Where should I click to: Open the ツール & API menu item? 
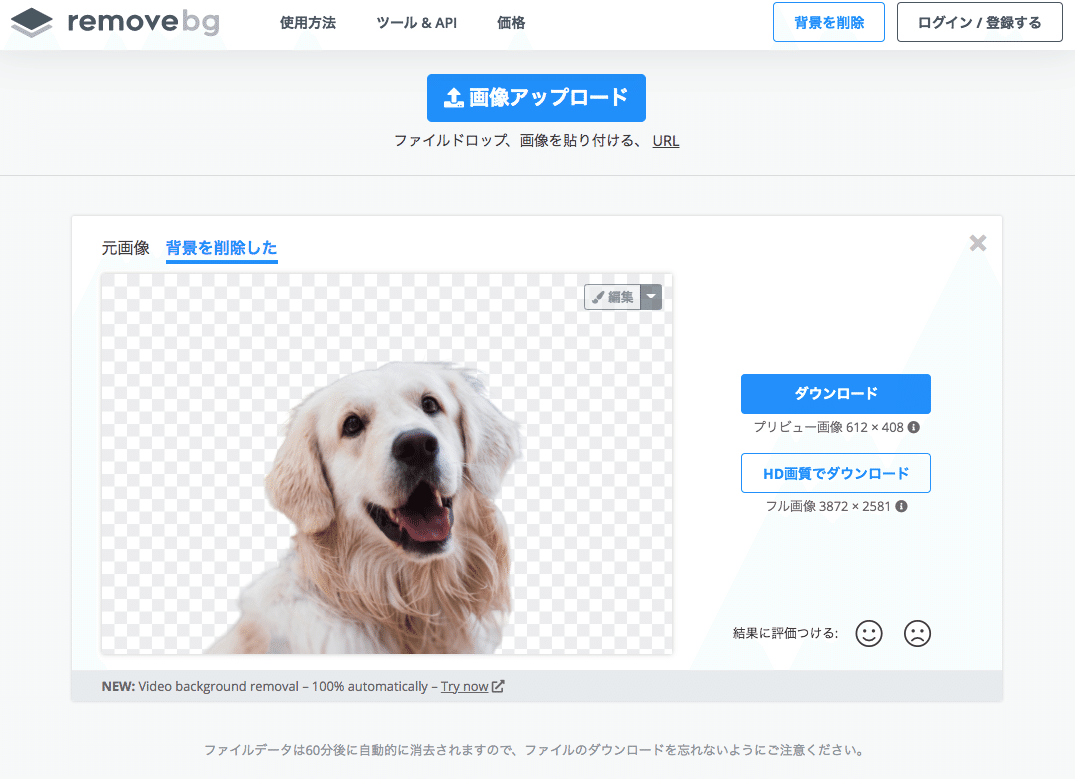click(x=416, y=22)
